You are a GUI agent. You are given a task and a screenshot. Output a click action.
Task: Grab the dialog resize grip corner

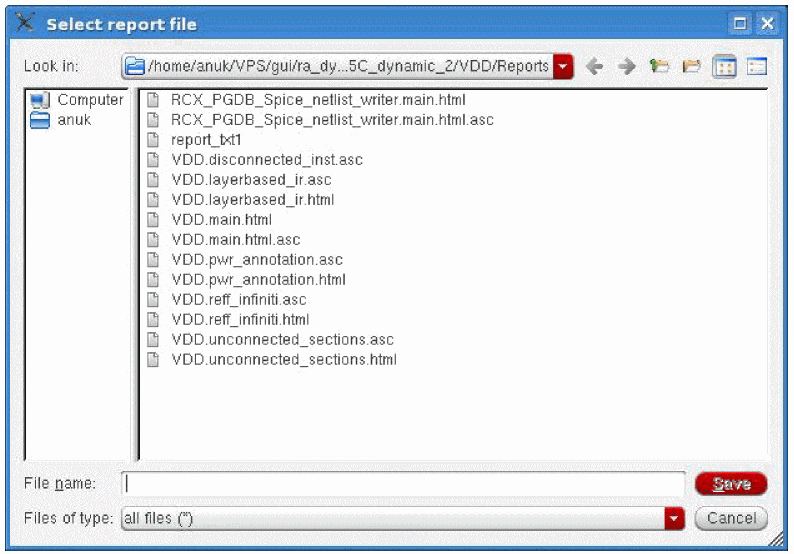tap(776, 540)
